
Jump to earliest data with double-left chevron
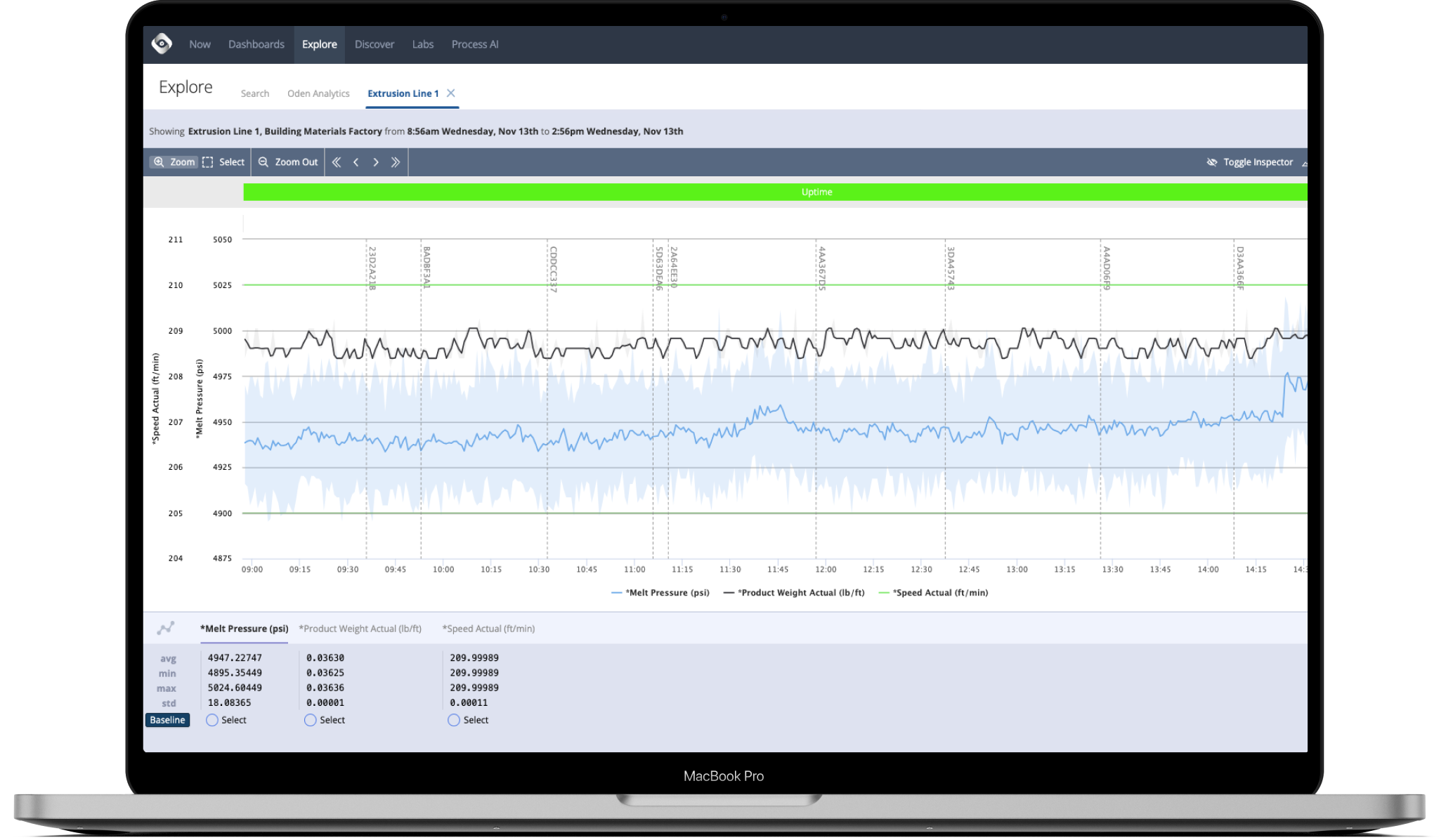point(337,162)
